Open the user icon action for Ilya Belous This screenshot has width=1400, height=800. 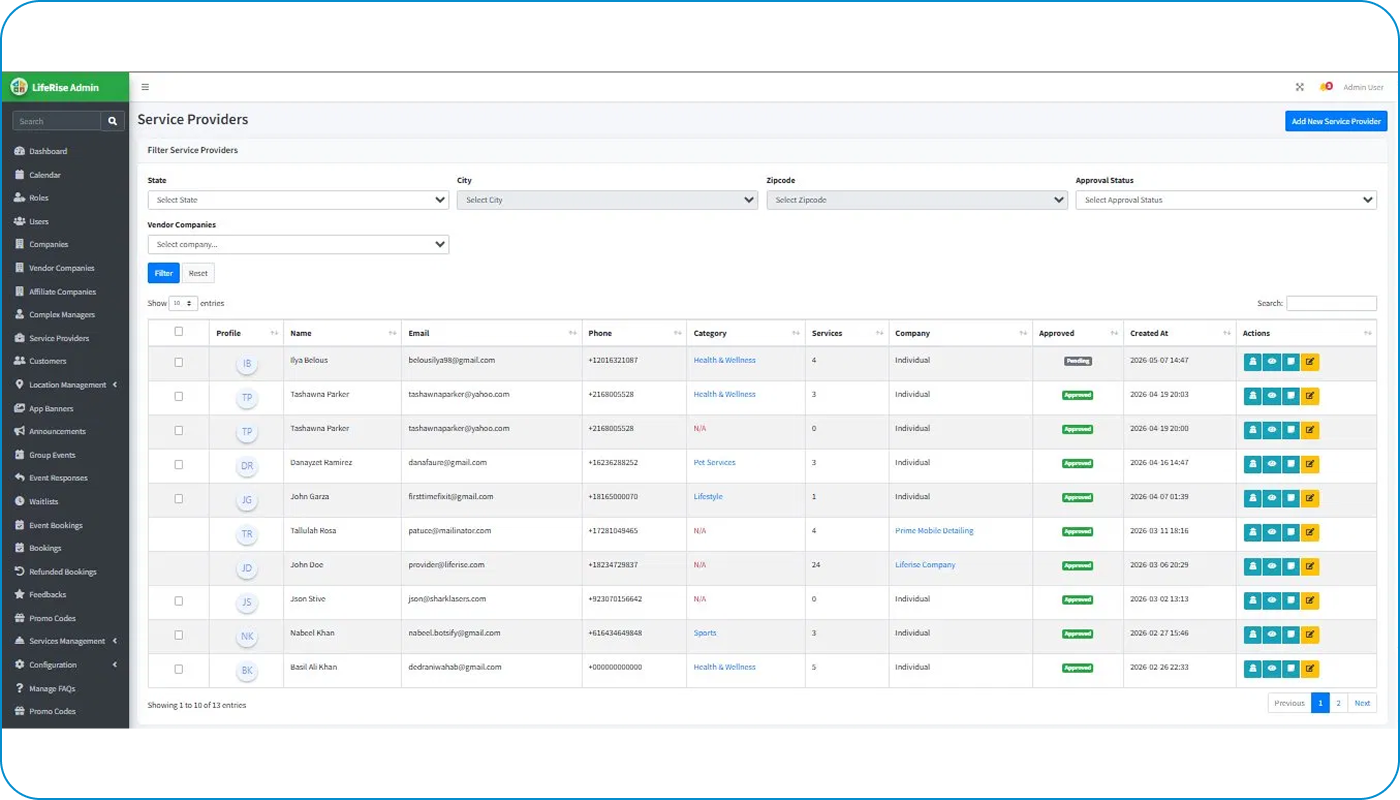(1252, 362)
